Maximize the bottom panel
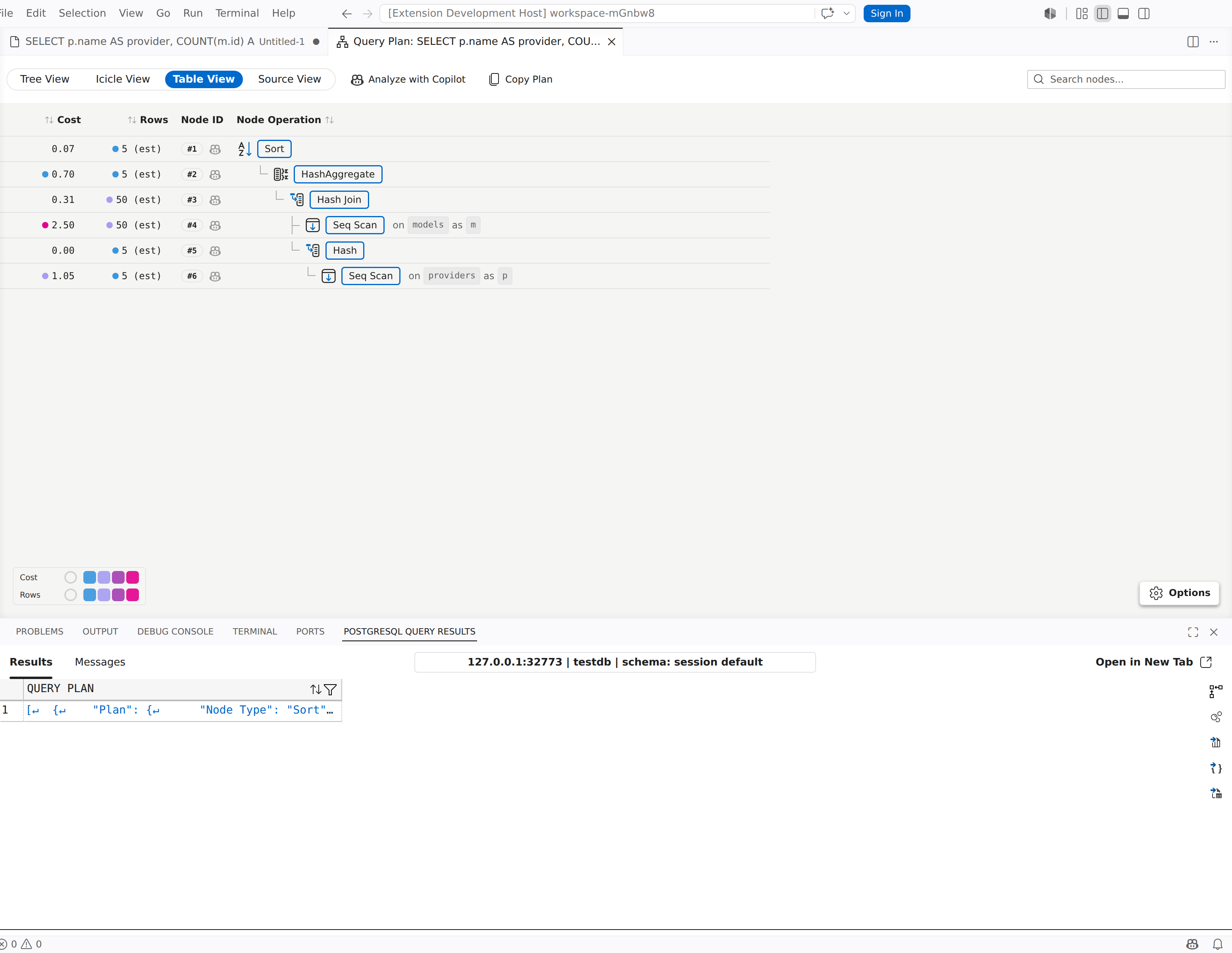 [x=1193, y=632]
